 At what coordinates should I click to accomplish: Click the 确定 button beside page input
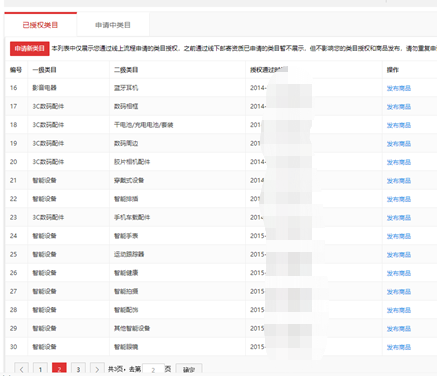pyautogui.click(x=189, y=369)
